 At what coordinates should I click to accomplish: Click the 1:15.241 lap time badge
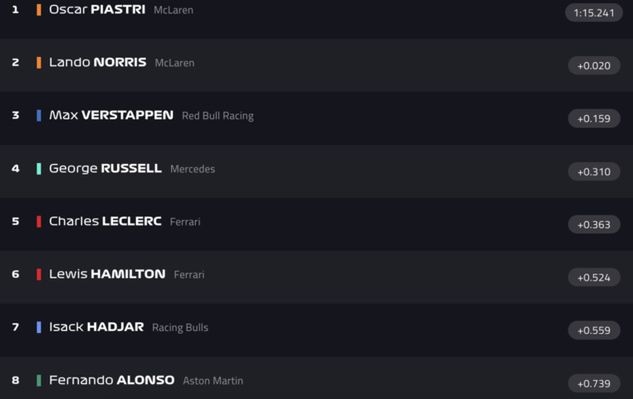[x=594, y=13]
